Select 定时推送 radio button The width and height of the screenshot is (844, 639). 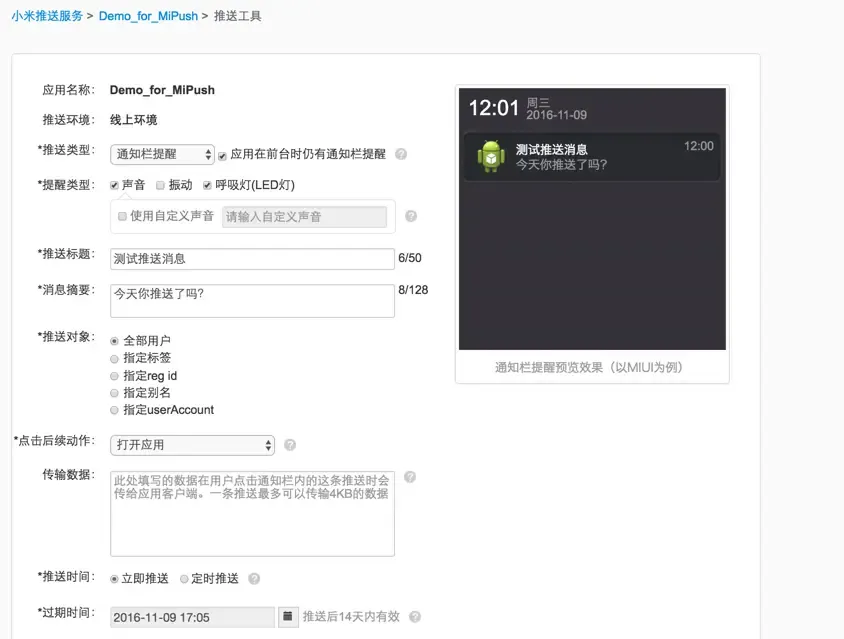coord(184,579)
